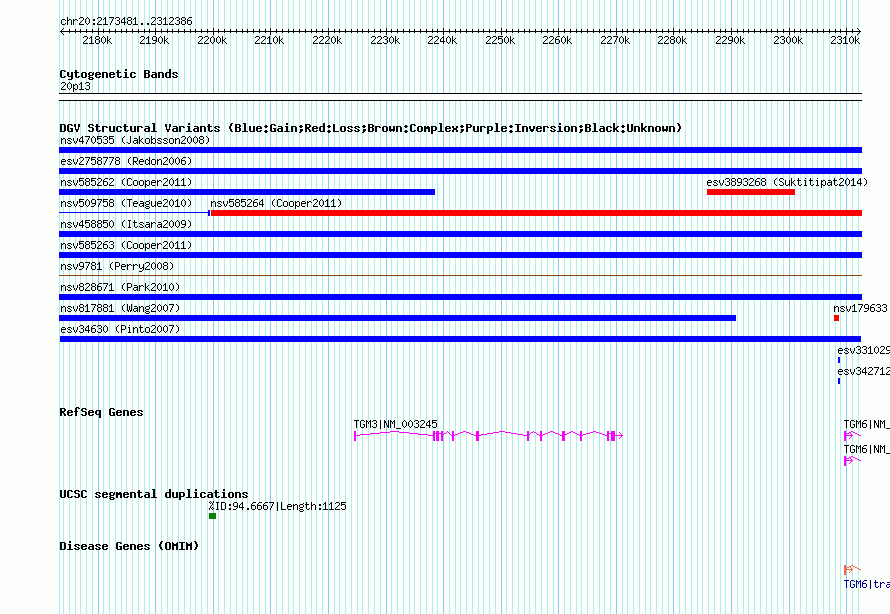Select the small red nsv179633 variant marker
The width and height of the screenshot is (890, 614).
(836, 318)
